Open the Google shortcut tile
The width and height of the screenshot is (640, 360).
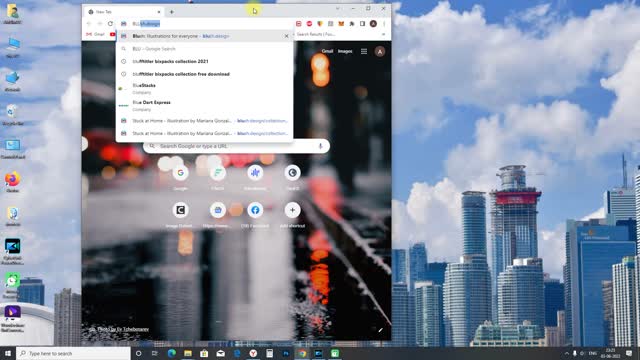[180, 173]
